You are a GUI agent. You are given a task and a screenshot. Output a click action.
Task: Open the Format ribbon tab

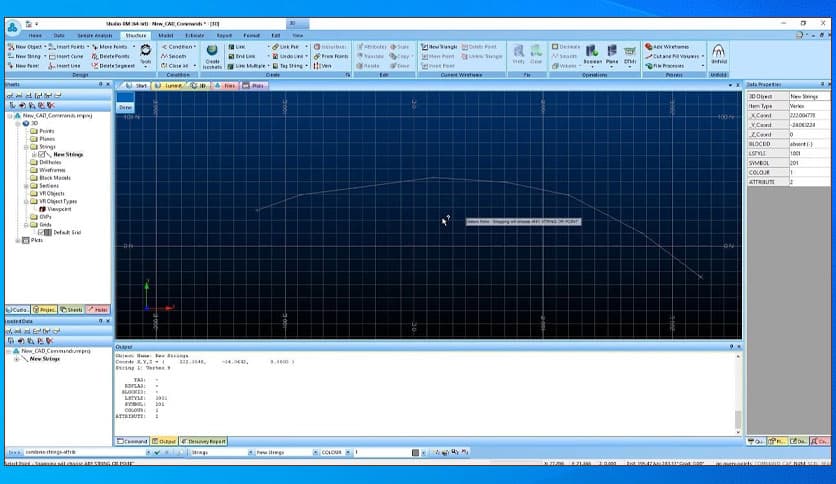click(x=252, y=36)
